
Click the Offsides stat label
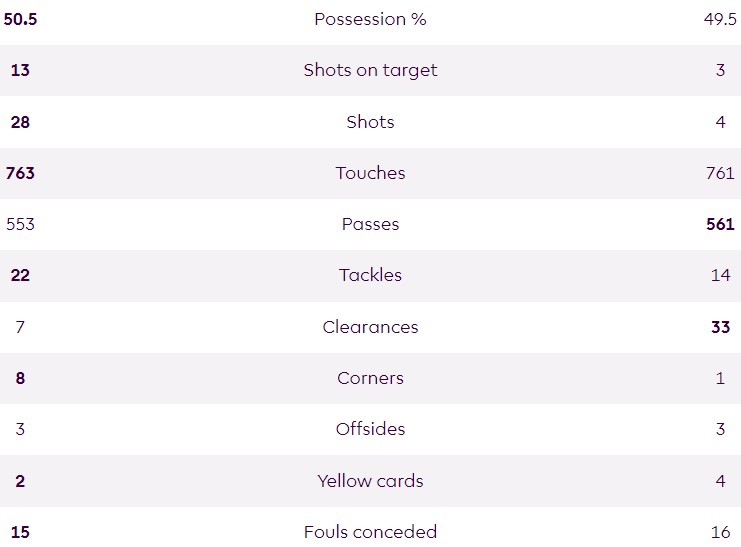pyautogui.click(x=370, y=429)
